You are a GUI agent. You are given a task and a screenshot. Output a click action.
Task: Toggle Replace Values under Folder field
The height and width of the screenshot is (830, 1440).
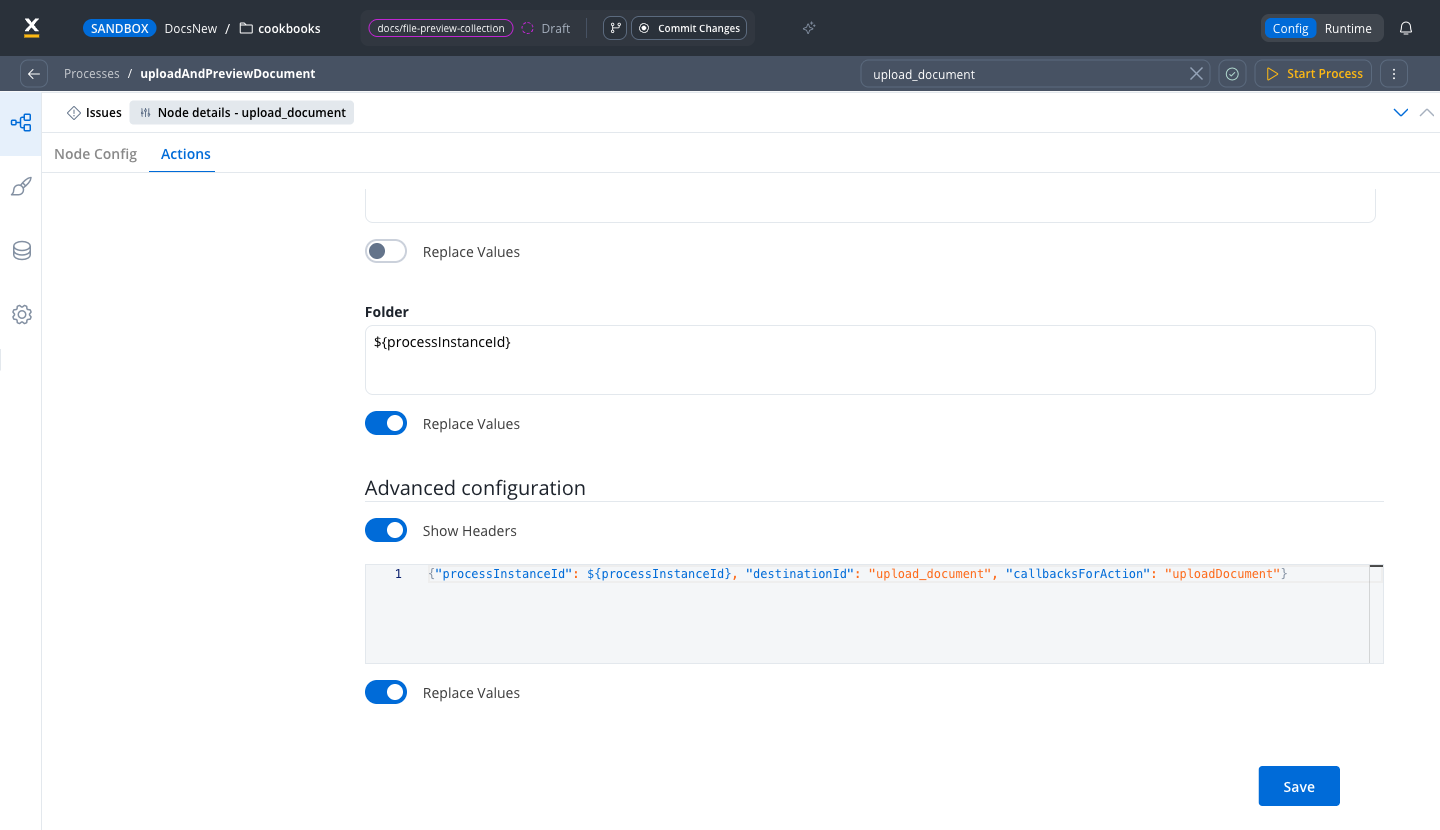[x=386, y=423]
